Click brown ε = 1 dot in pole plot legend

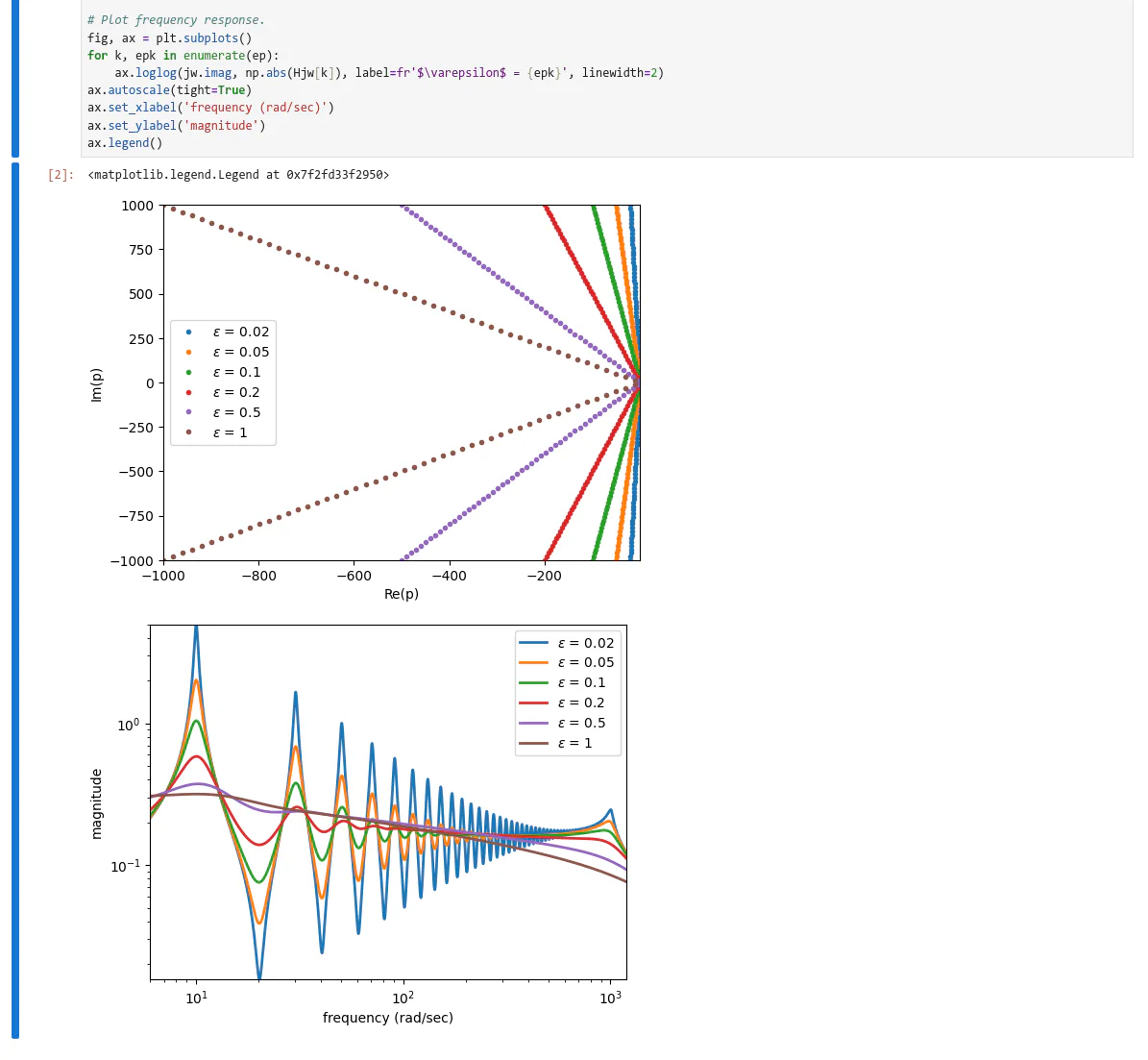tap(188, 432)
